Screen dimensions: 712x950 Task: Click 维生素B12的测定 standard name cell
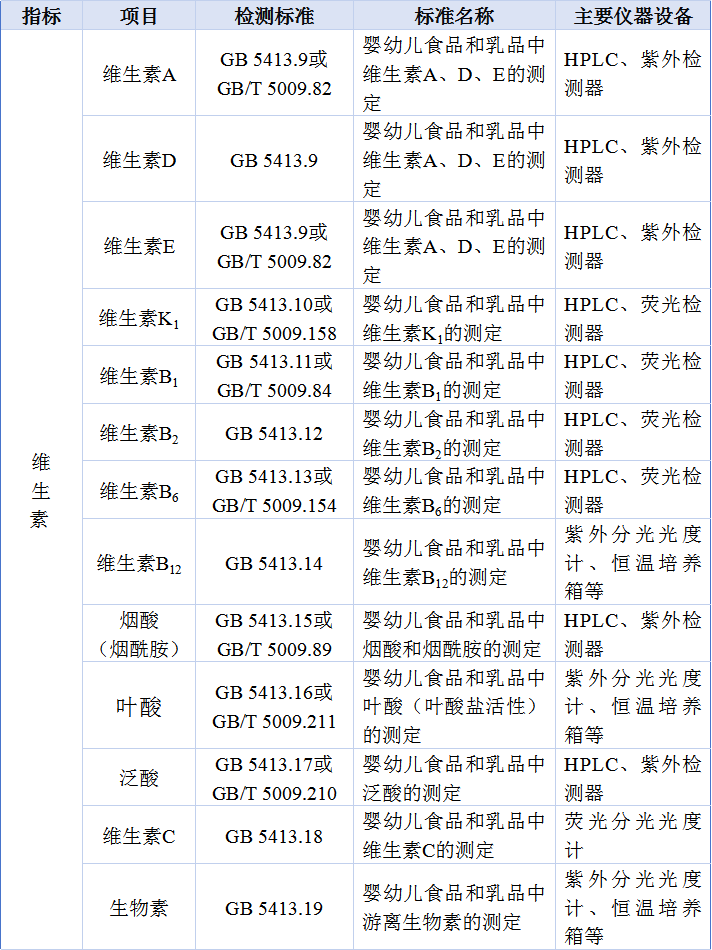[454, 562]
